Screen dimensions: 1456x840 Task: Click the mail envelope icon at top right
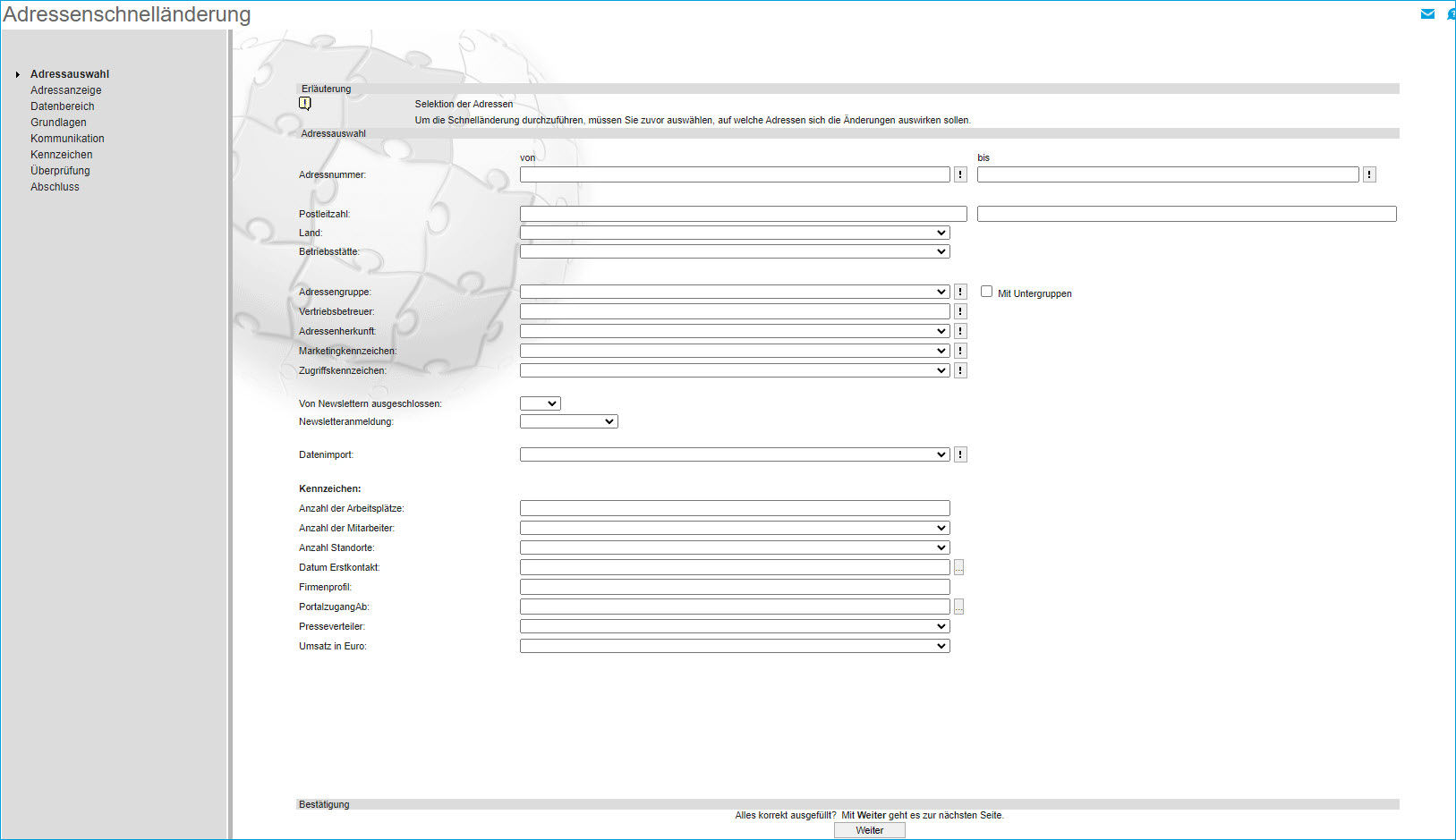pyautogui.click(x=1427, y=13)
